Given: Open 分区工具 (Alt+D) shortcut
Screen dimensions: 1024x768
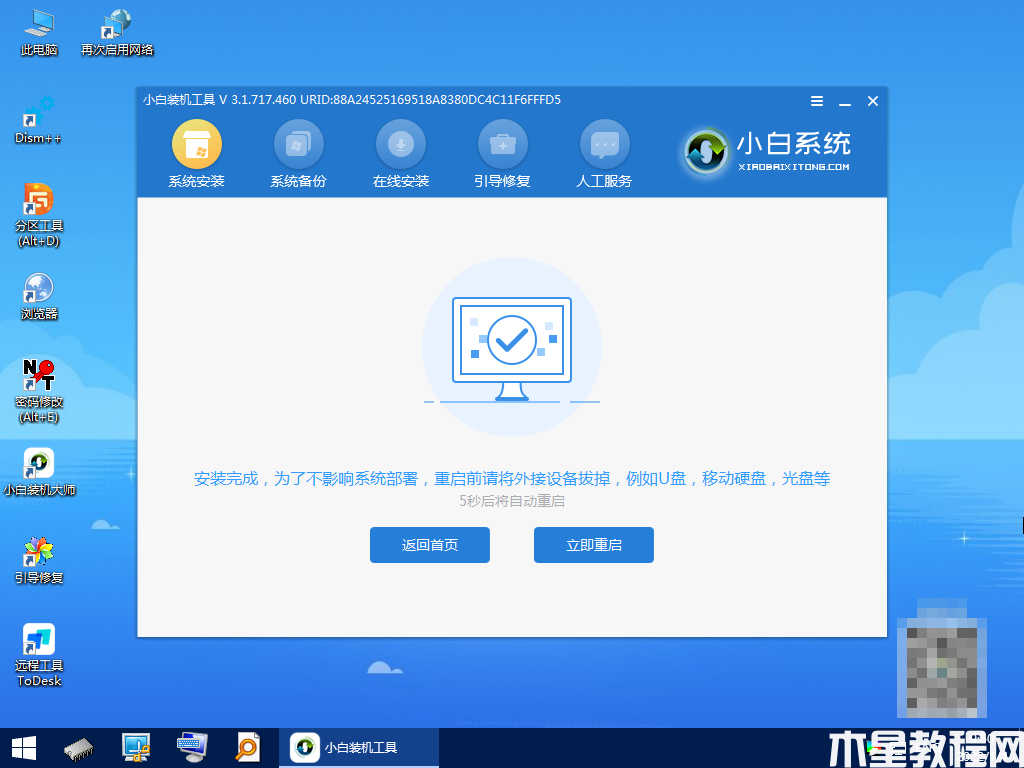Looking at the screenshot, I should pos(39,215).
